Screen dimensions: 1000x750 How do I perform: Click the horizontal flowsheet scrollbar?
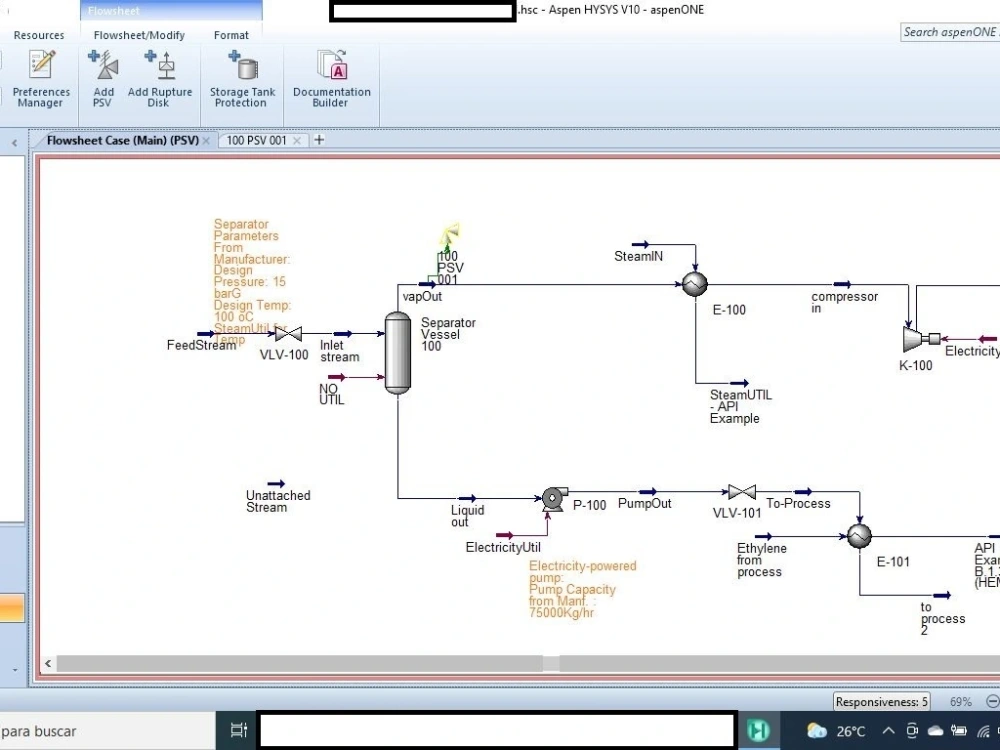[300, 663]
